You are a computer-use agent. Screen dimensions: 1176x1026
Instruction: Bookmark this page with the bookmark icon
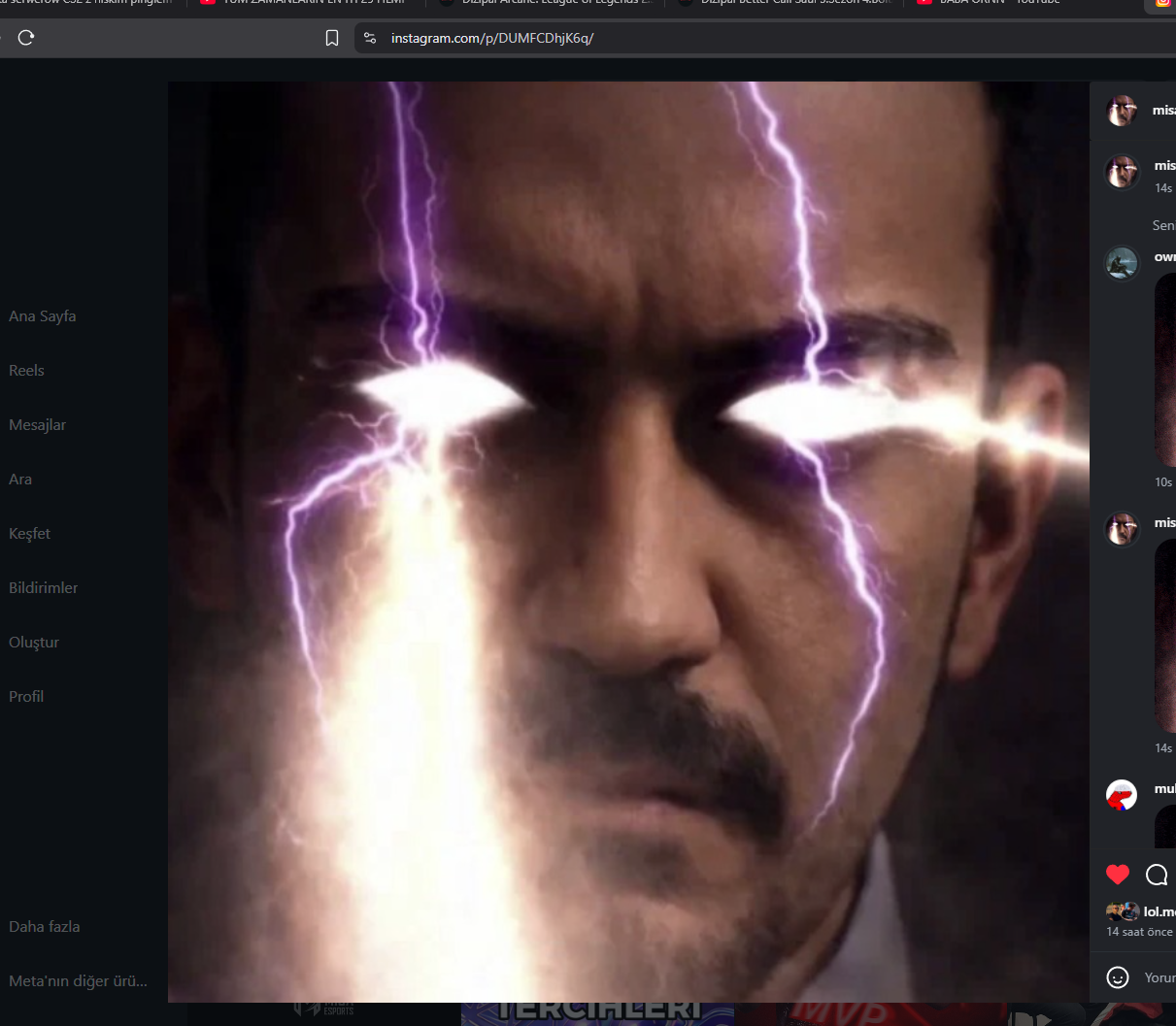click(332, 38)
